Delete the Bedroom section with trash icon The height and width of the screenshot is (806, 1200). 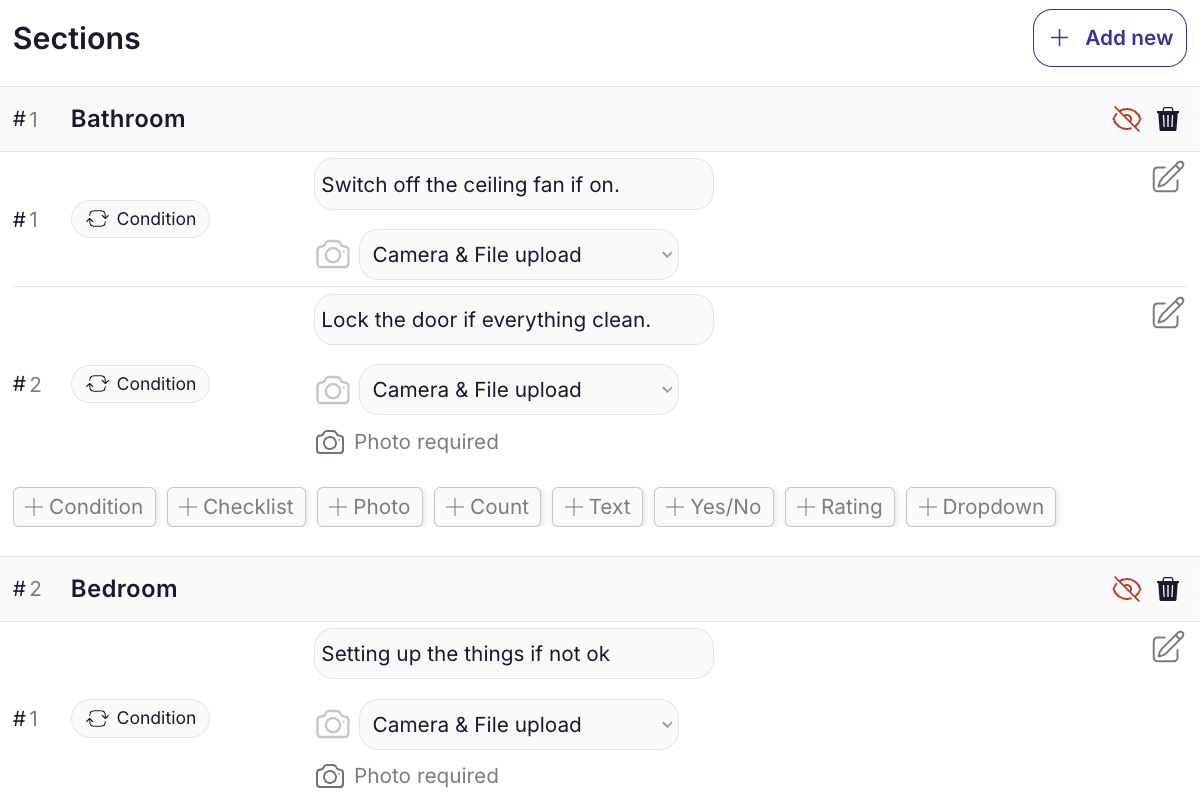pos(1167,590)
